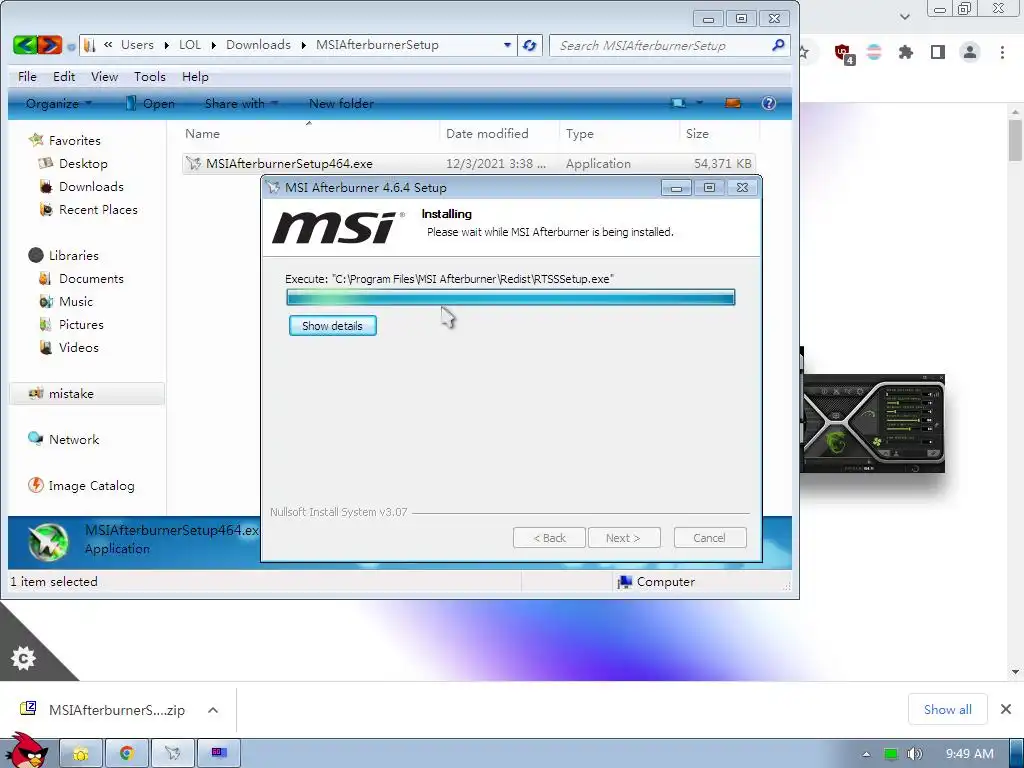
Task: Open the Explorer help icon
Action: click(x=769, y=103)
